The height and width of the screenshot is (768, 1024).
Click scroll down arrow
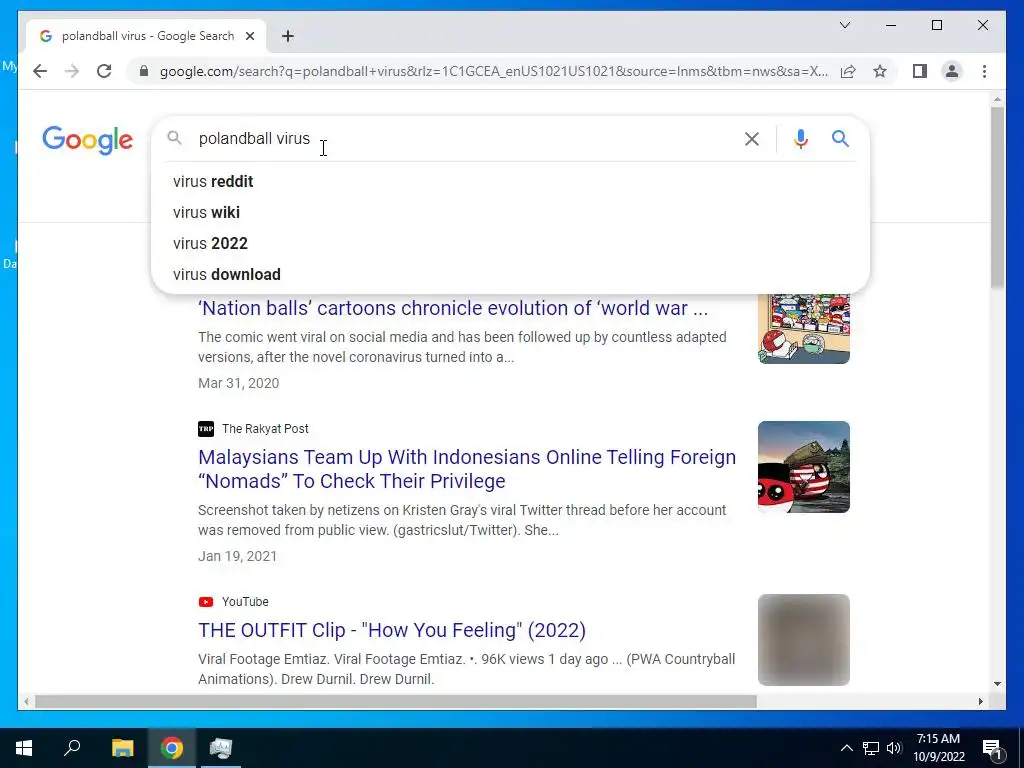pos(997,684)
